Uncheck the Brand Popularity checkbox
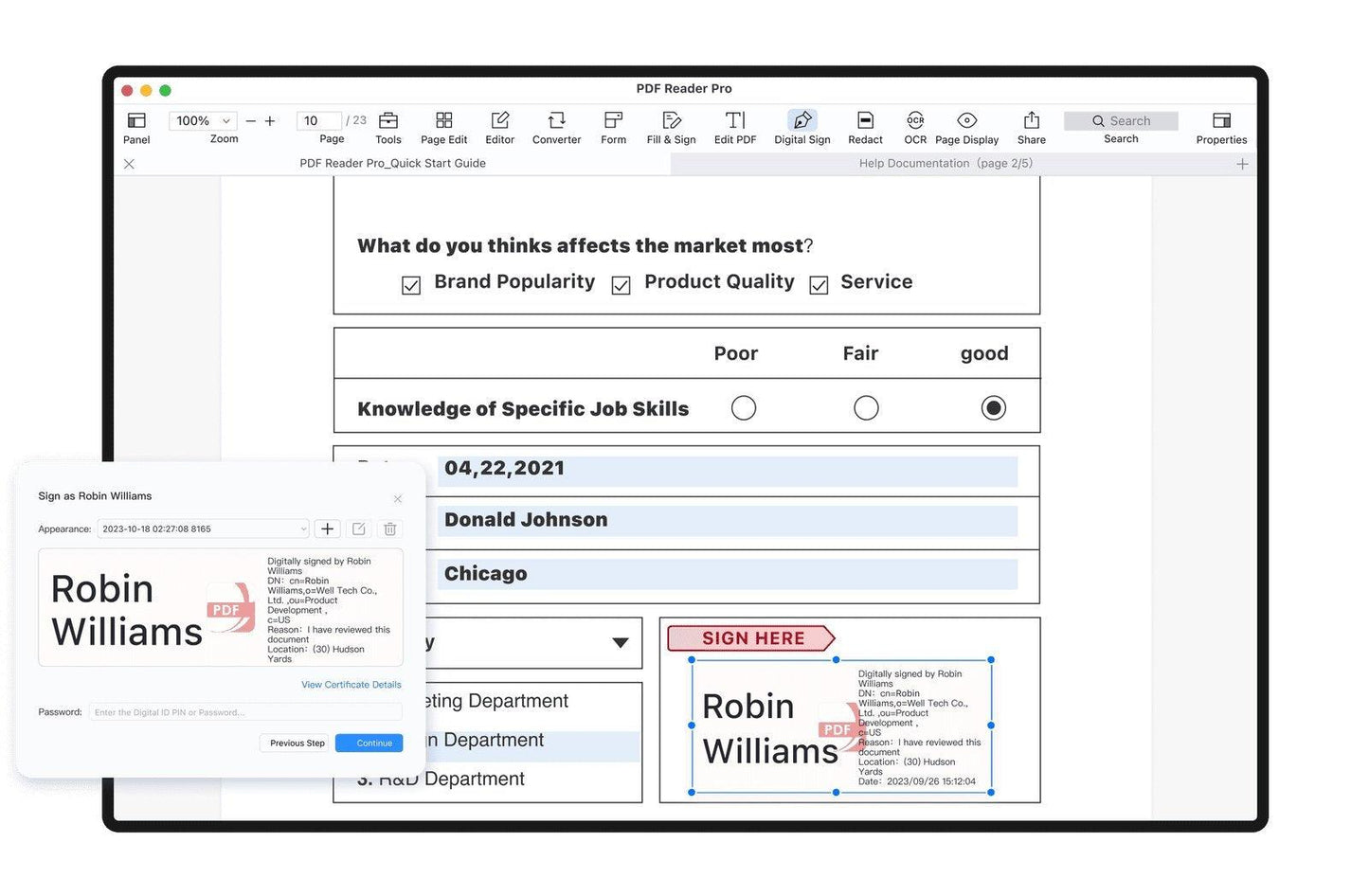Screen dimensions: 1369x896 coord(411,284)
